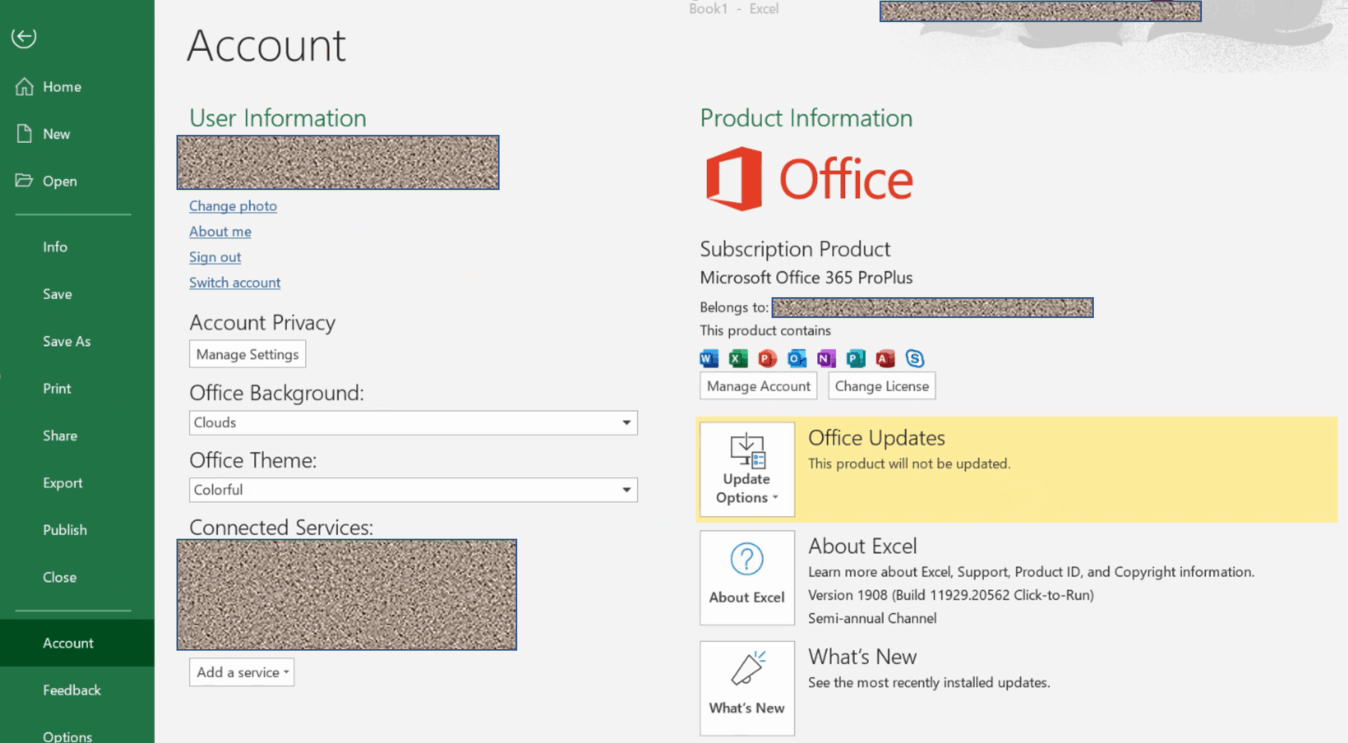The width and height of the screenshot is (1348, 743).
Task: Click the Outlook app icon
Action: pos(797,358)
